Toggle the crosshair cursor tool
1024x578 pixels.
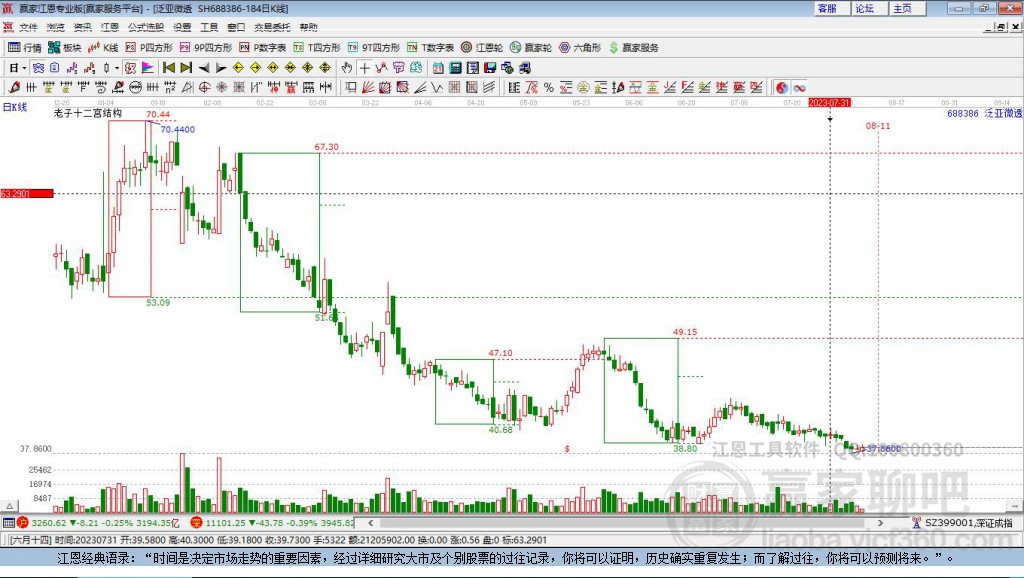pos(364,68)
